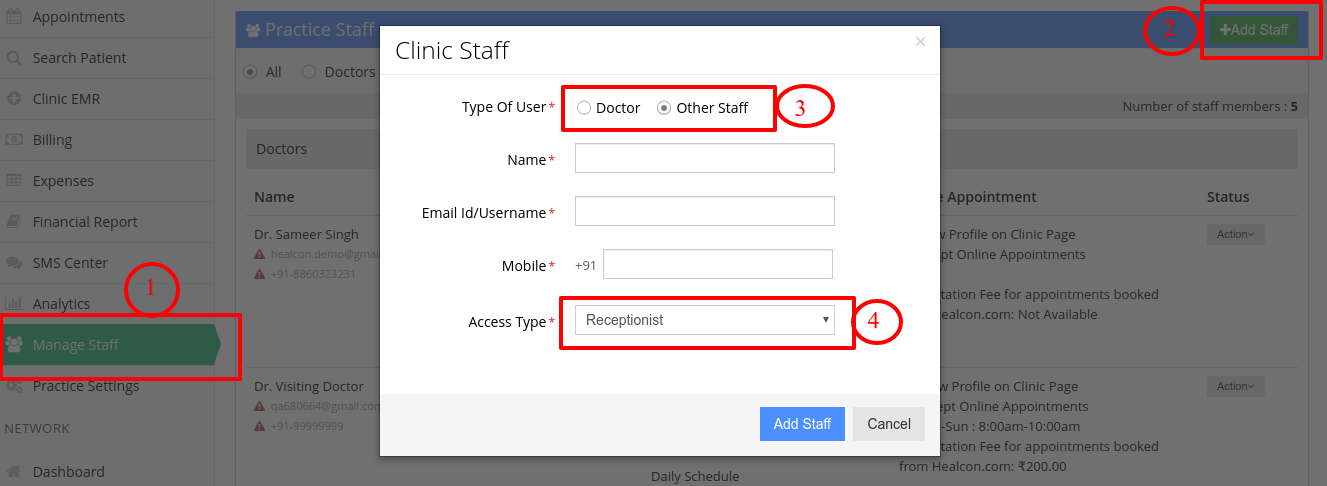Open Appointments in the sidebar

(79, 17)
